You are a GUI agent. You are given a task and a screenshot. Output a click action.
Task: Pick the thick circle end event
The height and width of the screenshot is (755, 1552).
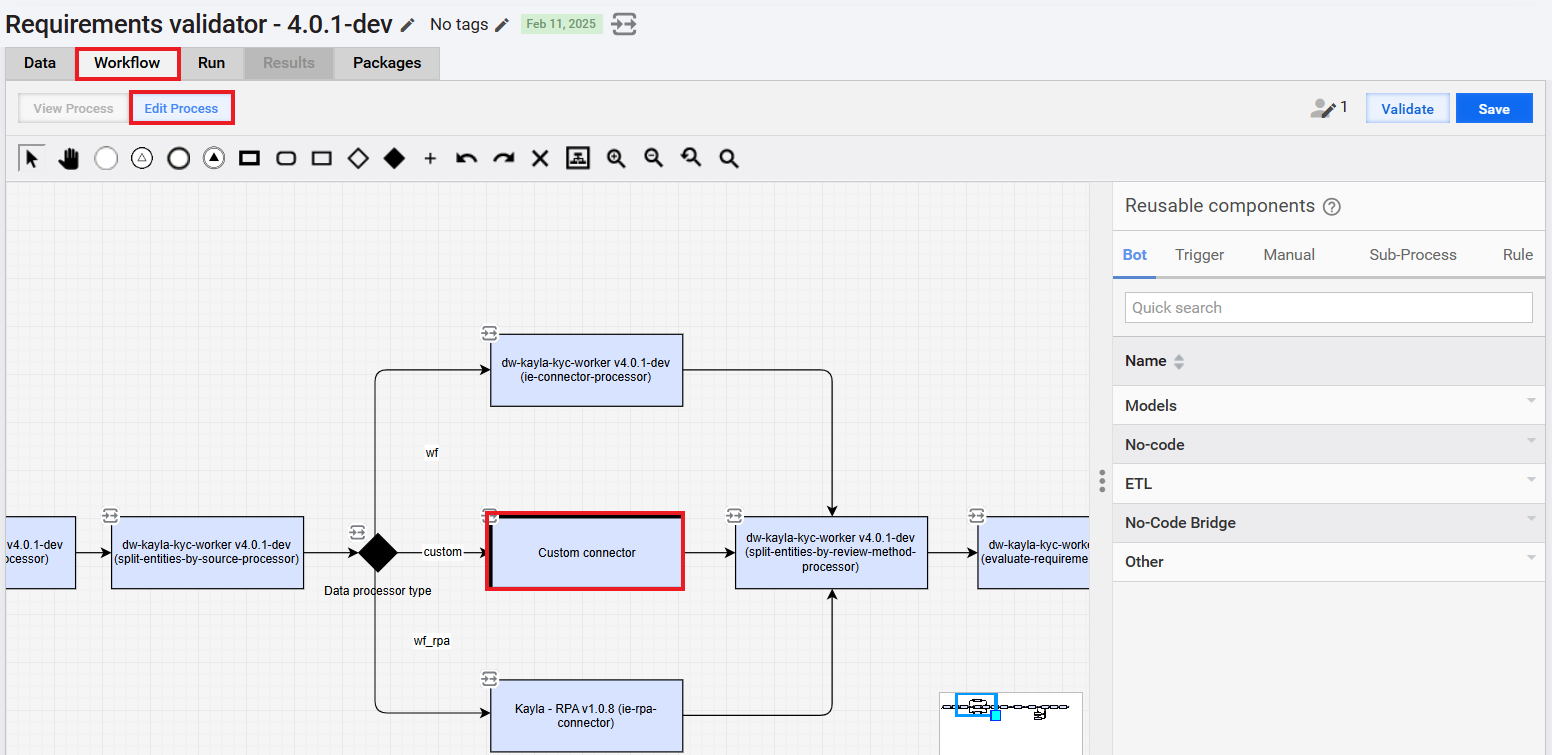tap(178, 158)
